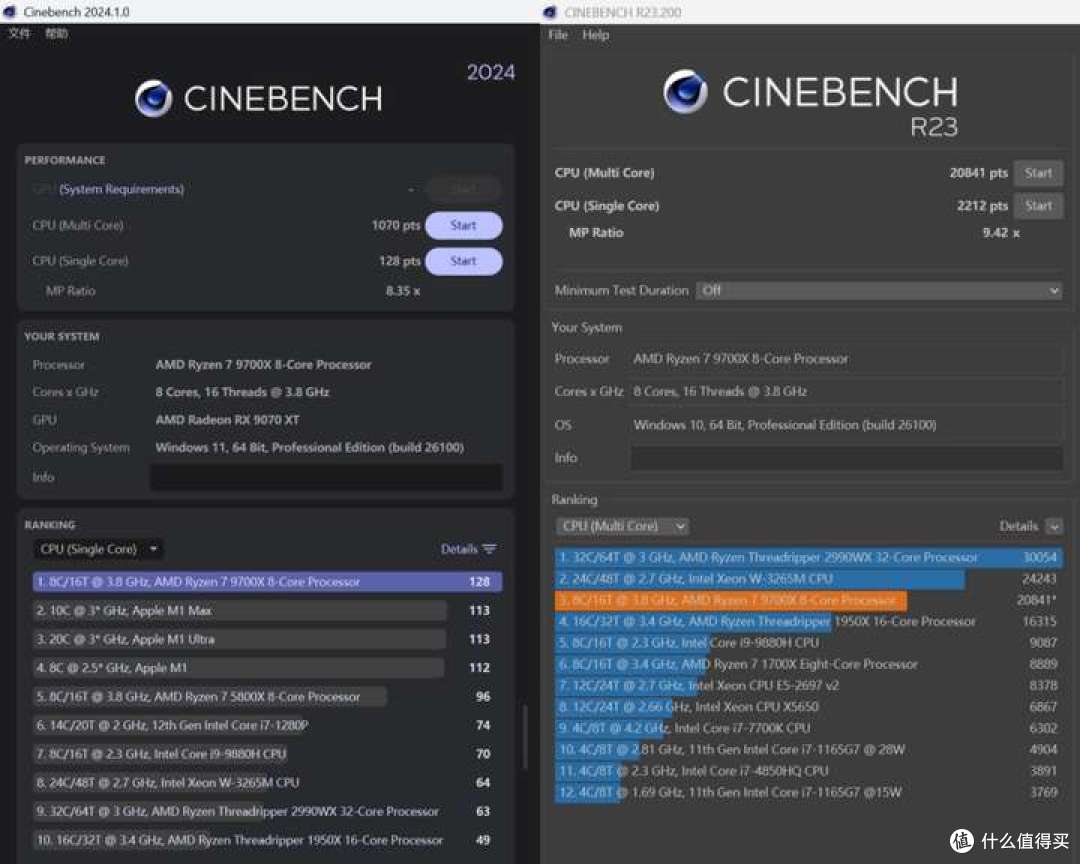Screen dimensions: 1080x864
Task: Open the File menu in Cinebench R23
Action: click(558, 34)
